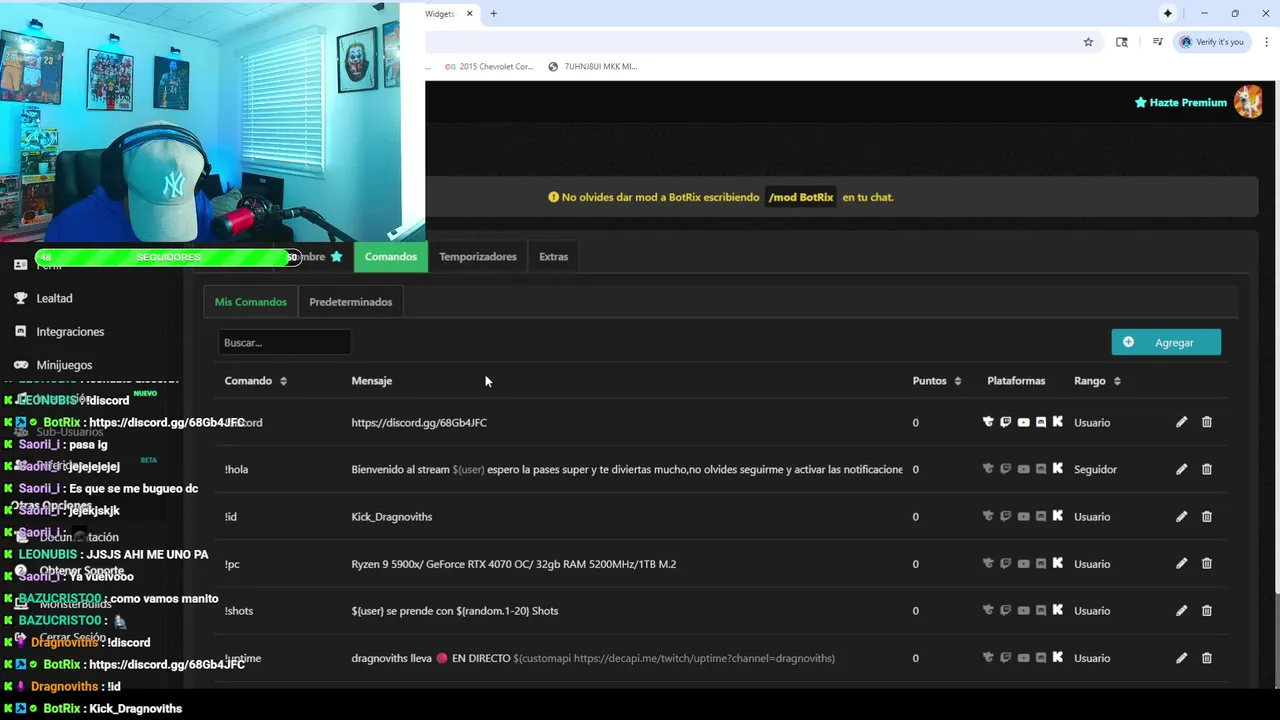Delete the !uptime command using trash icon
The width and height of the screenshot is (1280, 720).
[x=1206, y=658]
